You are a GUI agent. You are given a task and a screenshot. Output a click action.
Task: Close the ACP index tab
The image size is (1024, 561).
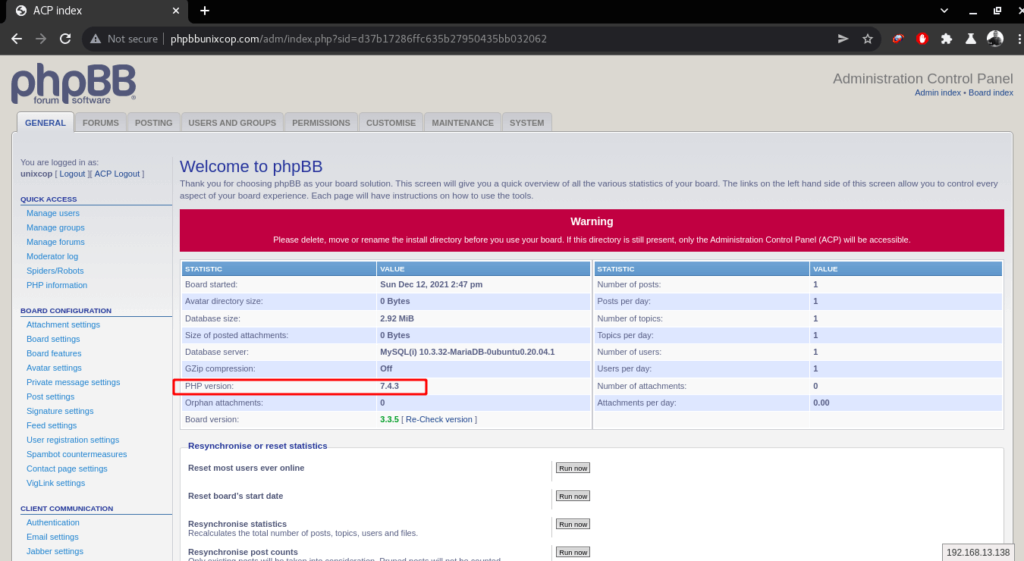tap(176, 10)
